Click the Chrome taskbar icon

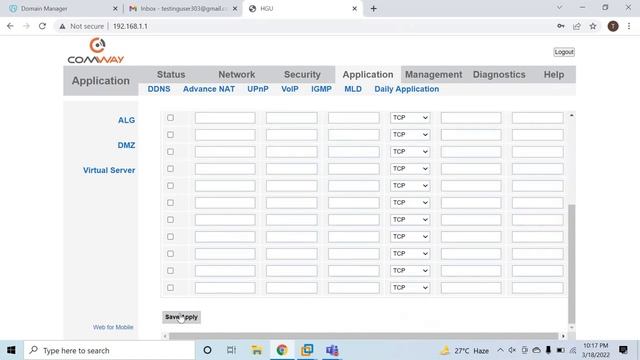tap(282, 350)
